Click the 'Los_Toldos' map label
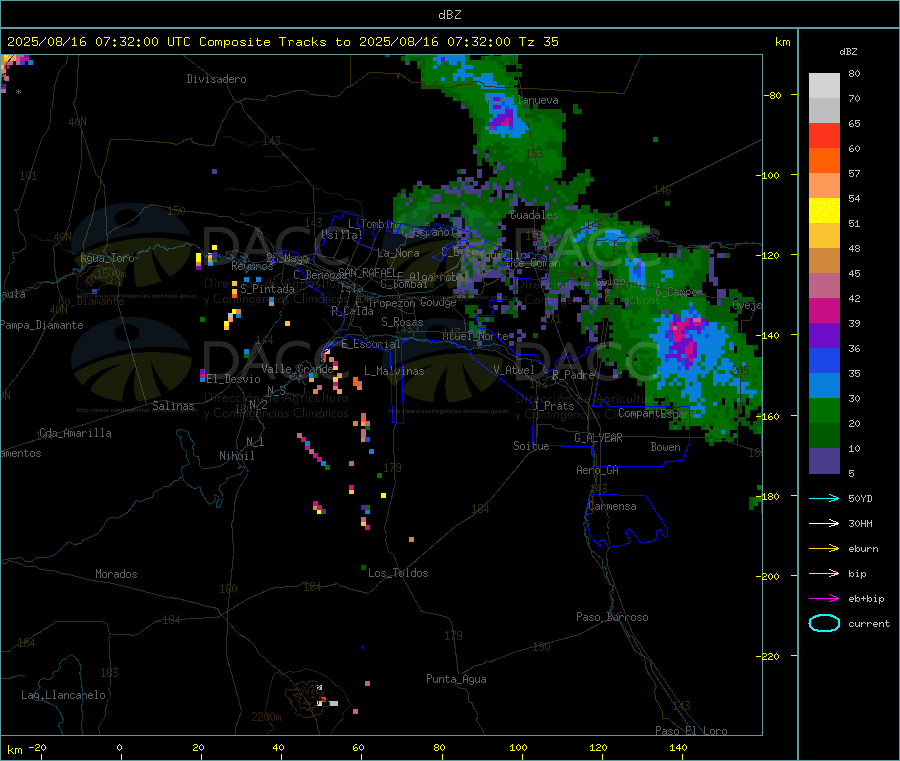 (398, 573)
